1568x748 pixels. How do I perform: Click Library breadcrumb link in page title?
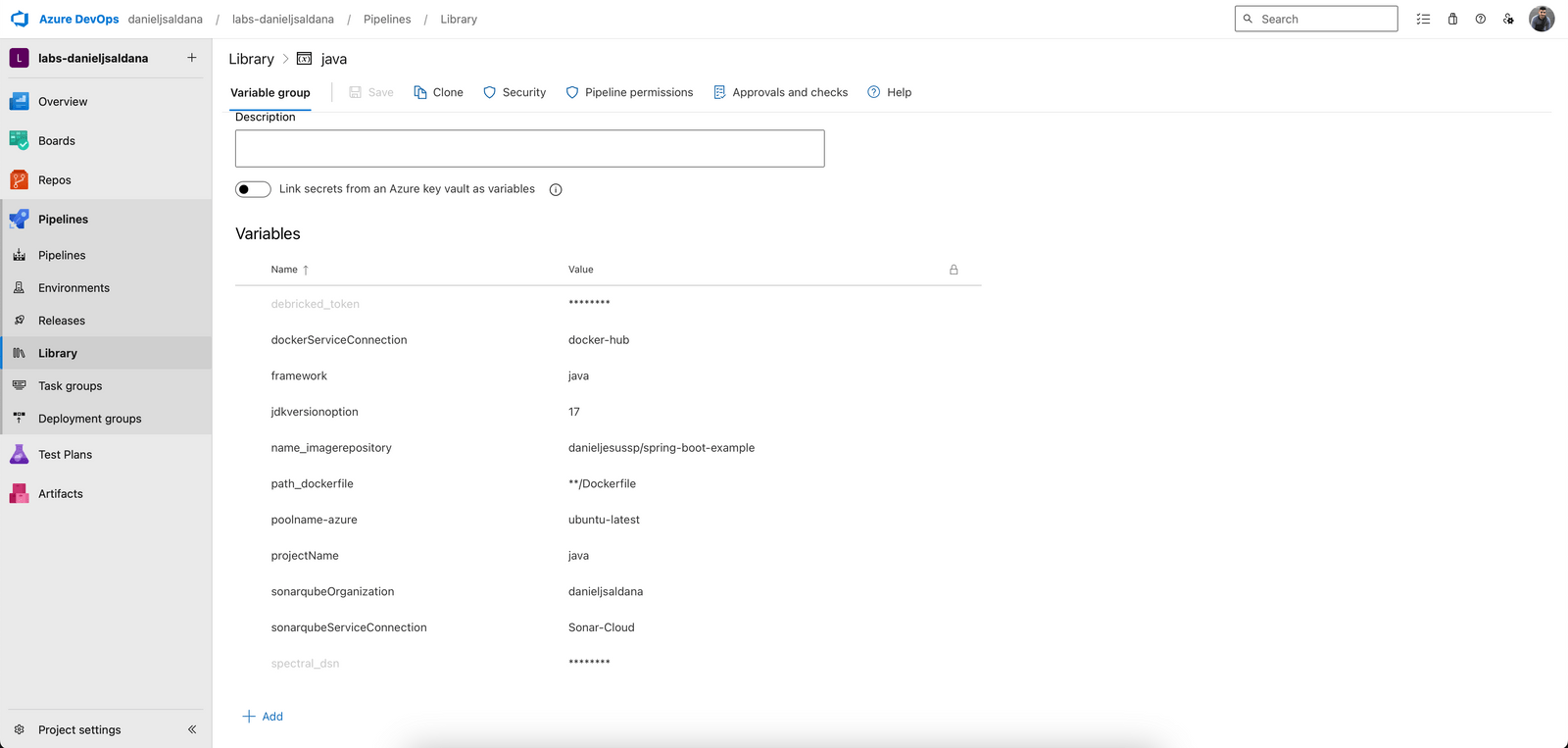click(251, 59)
